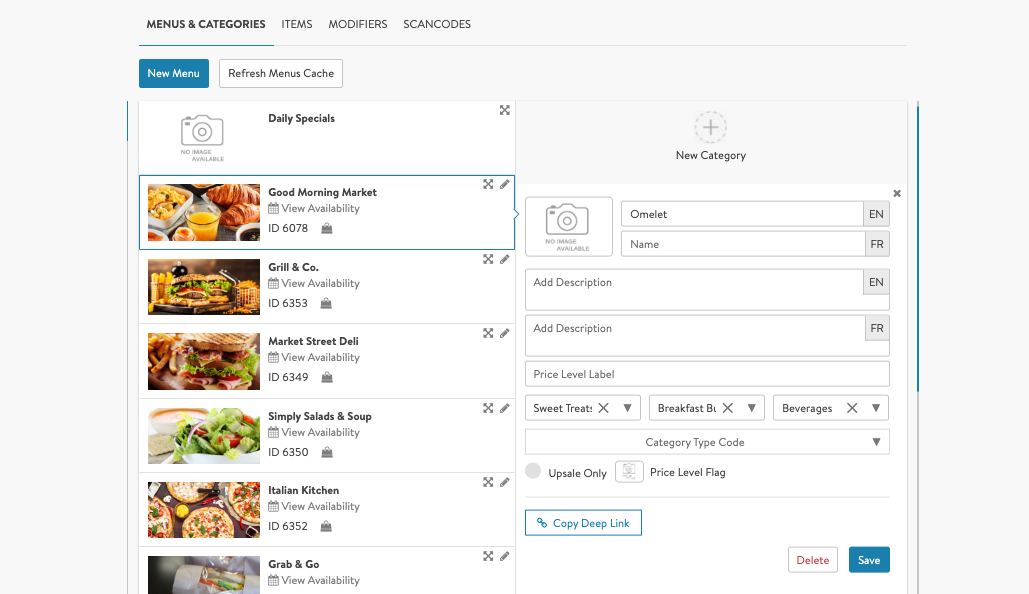Switch to the Items tab
Image resolution: width=1029 pixels, height=594 pixels.
click(297, 24)
